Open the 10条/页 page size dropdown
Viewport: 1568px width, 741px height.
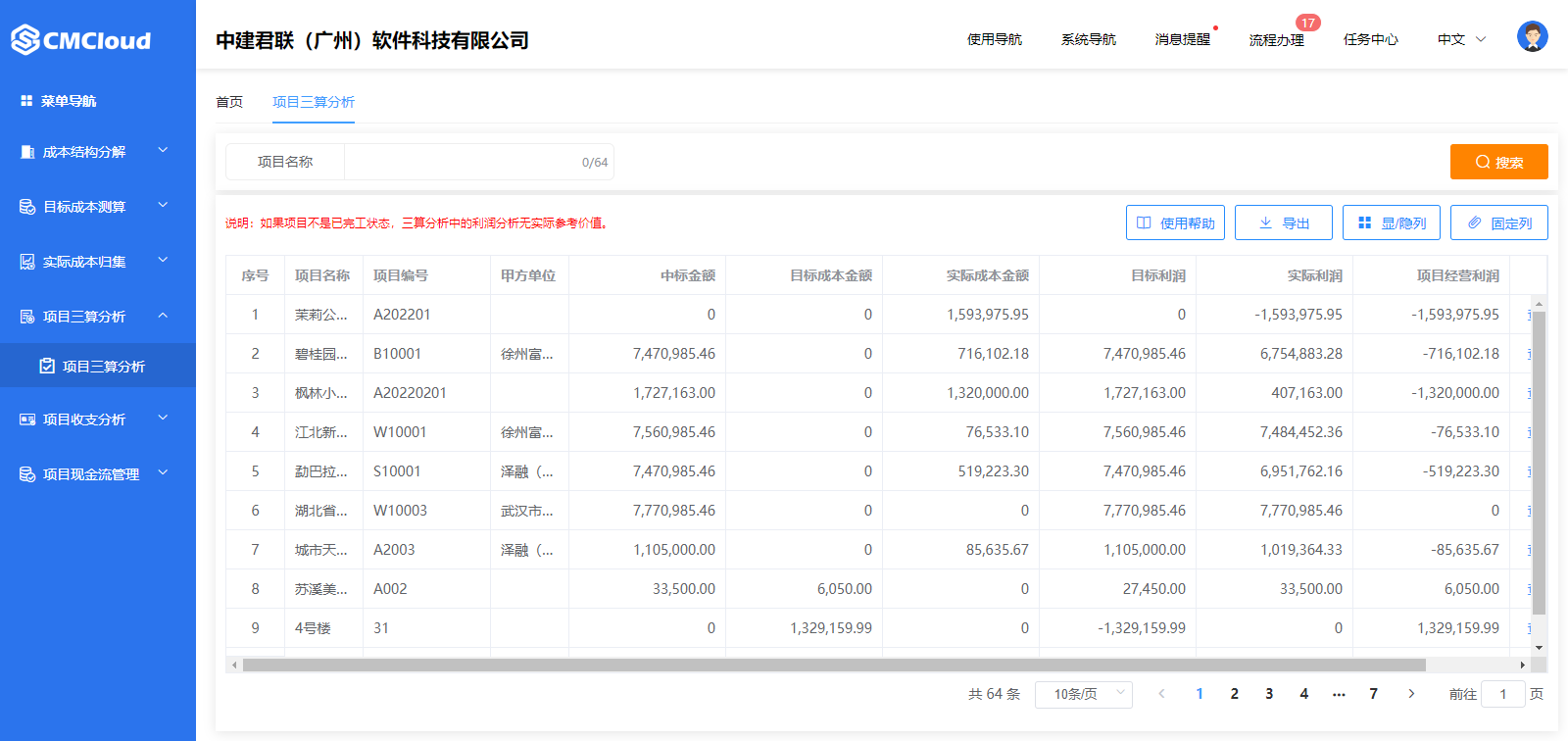1084,694
